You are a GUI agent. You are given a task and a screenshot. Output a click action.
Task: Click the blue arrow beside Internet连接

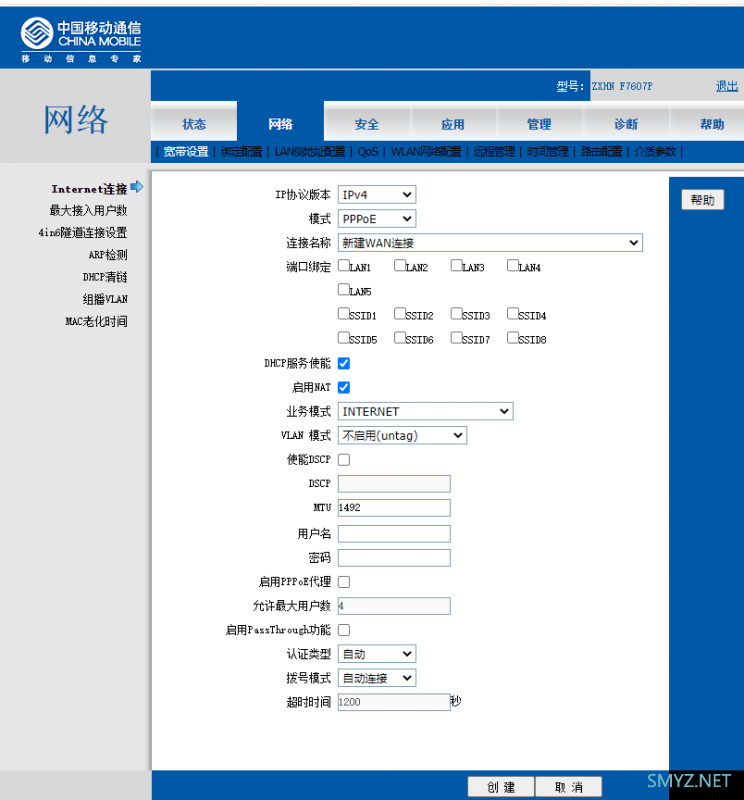pyautogui.click(x=137, y=187)
